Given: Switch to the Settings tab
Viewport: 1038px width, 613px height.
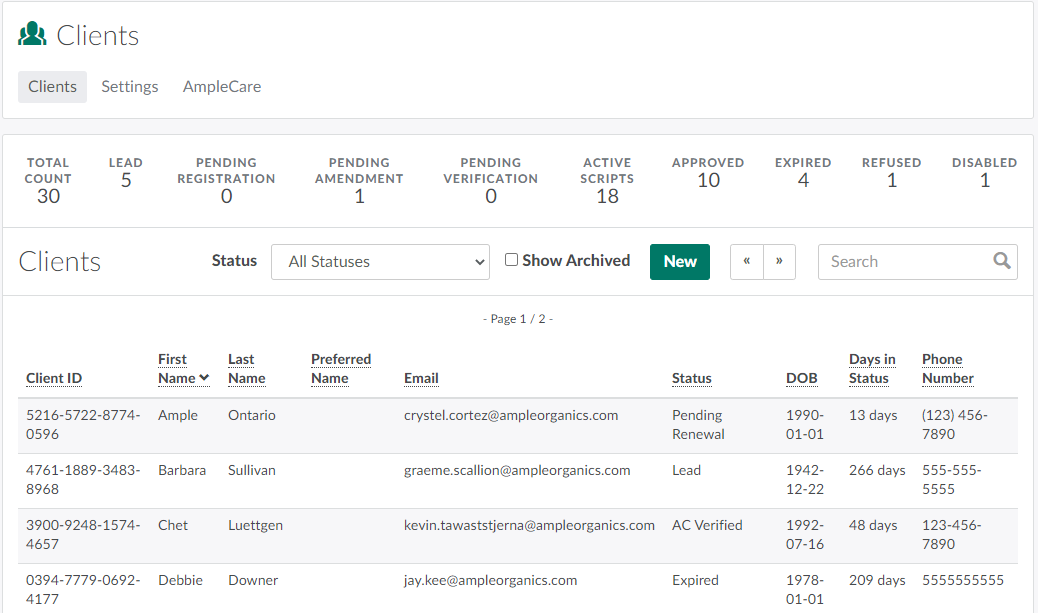Looking at the screenshot, I should (130, 87).
